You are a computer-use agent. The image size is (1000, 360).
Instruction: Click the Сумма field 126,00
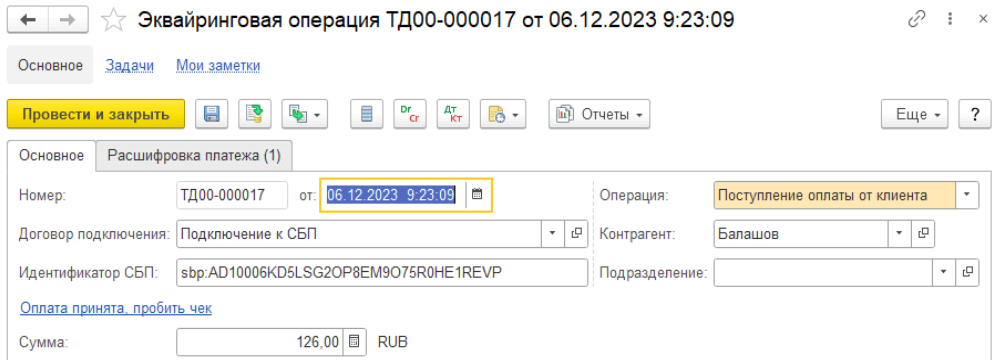tap(260, 343)
